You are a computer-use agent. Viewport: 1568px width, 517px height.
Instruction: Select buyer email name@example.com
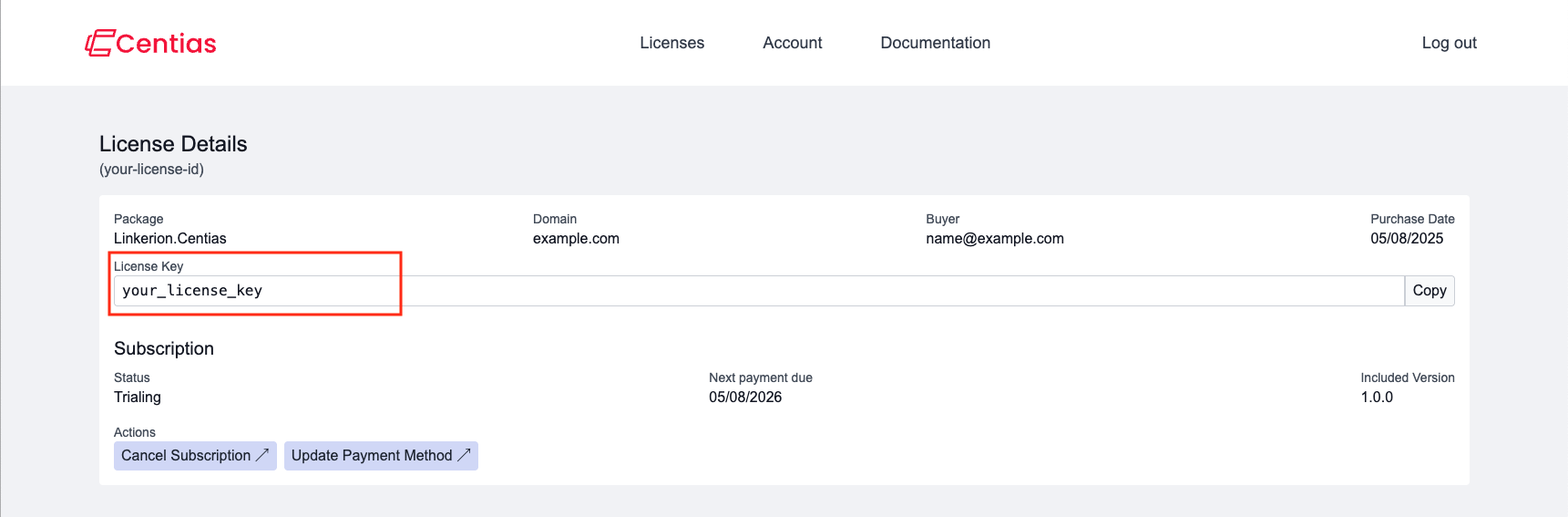pyautogui.click(x=995, y=239)
